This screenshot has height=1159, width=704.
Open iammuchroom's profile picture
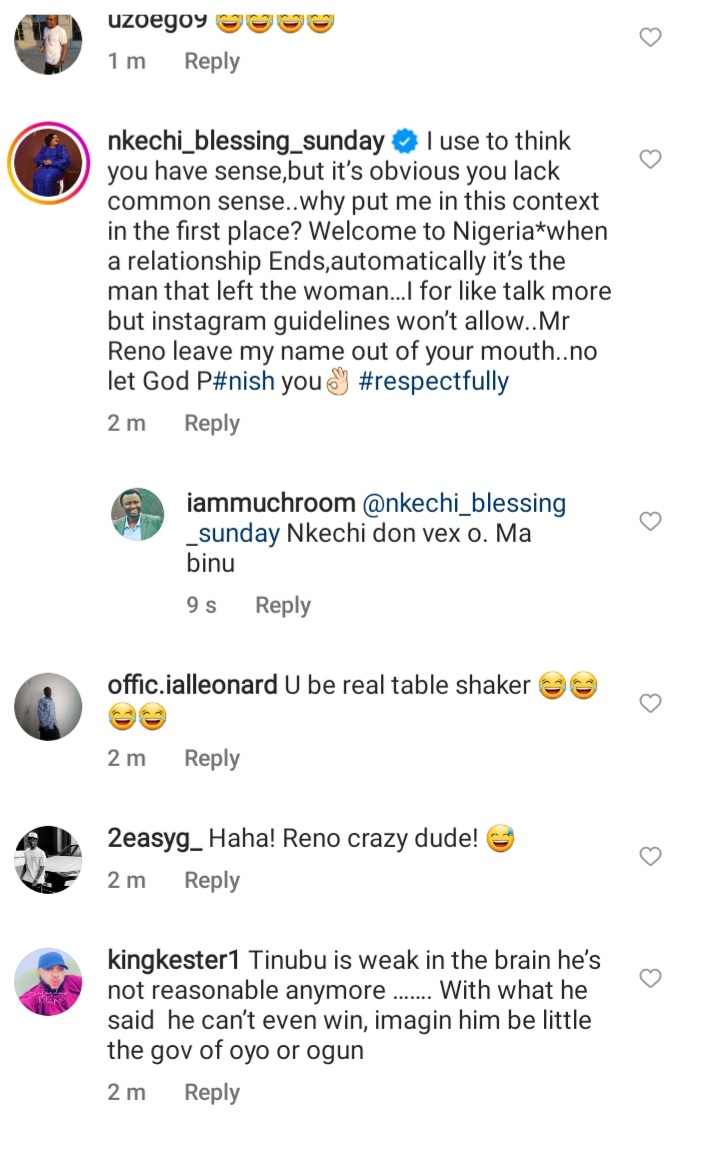coord(137,514)
